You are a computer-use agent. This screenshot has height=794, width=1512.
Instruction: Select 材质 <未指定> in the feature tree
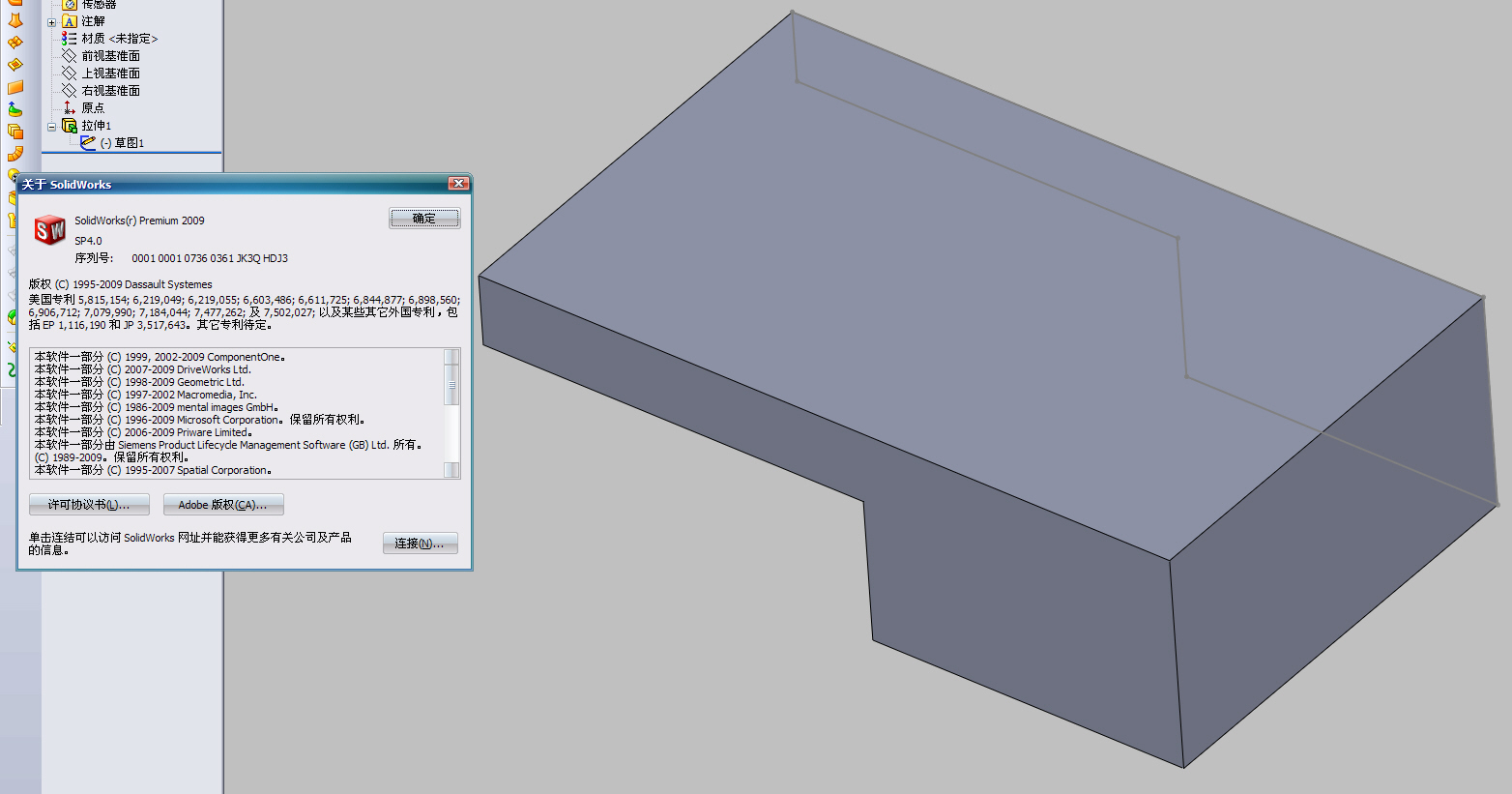tap(120, 39)
